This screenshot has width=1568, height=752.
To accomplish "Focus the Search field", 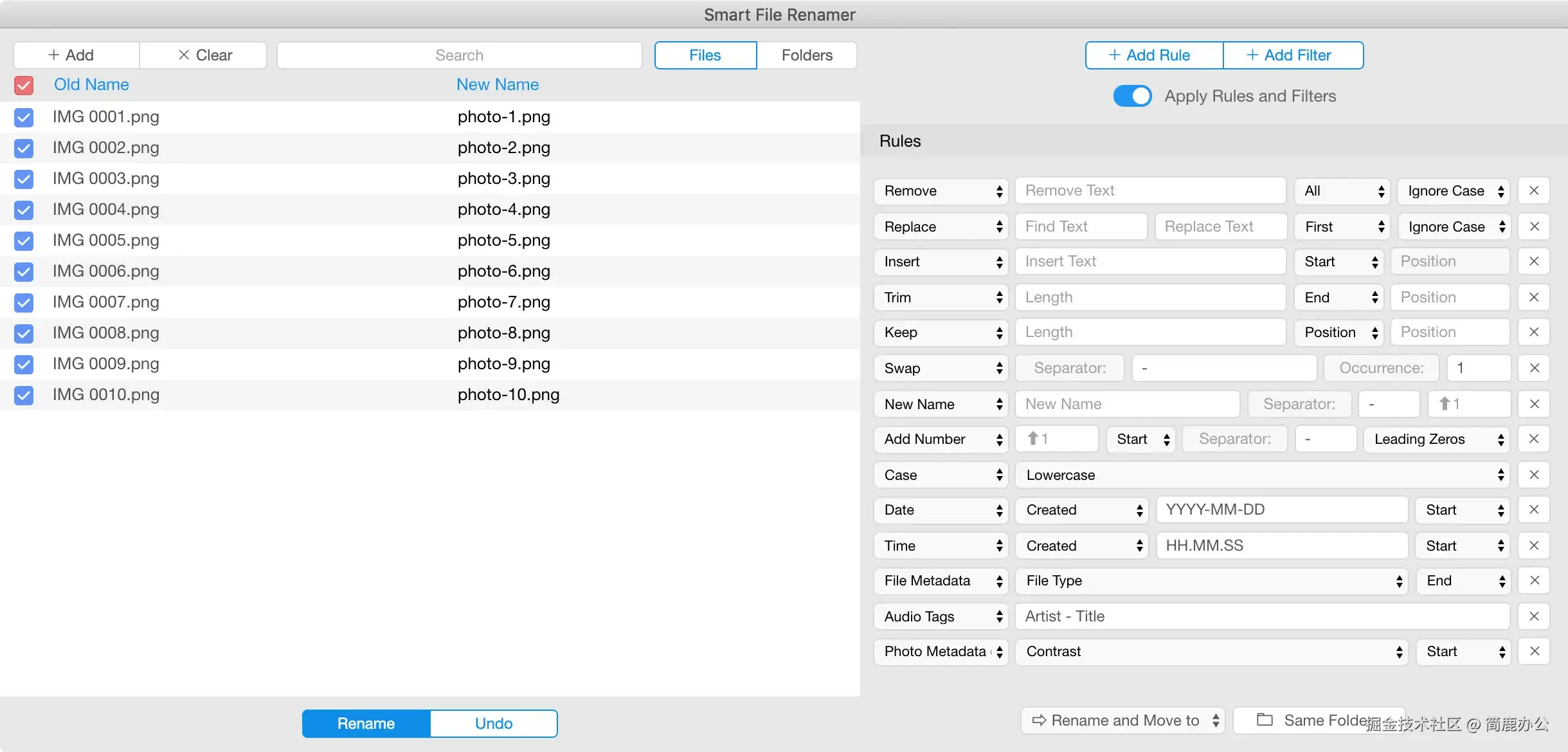I will click(460, 55).
